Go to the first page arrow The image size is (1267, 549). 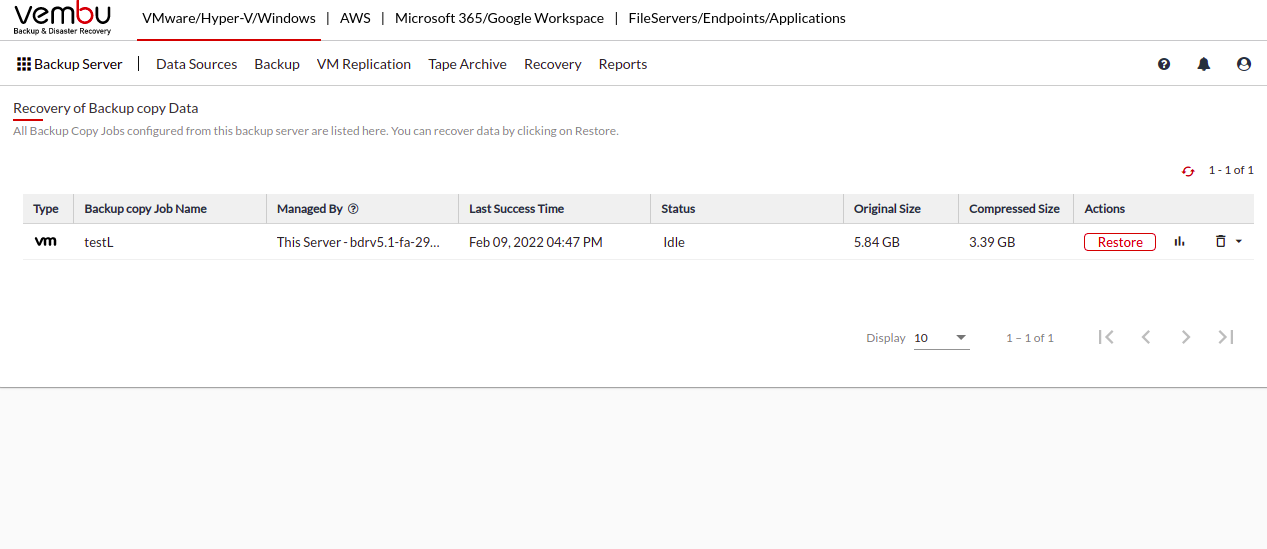coord(1106,337)
